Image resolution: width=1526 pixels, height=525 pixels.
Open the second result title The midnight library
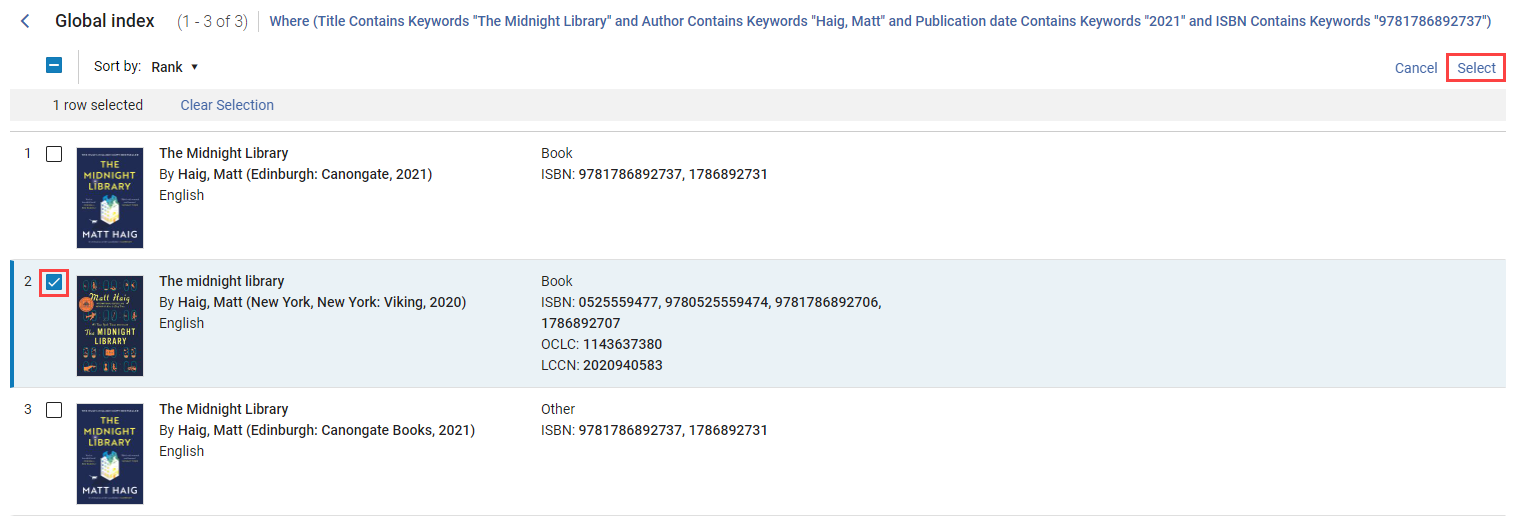pos(221,281)
